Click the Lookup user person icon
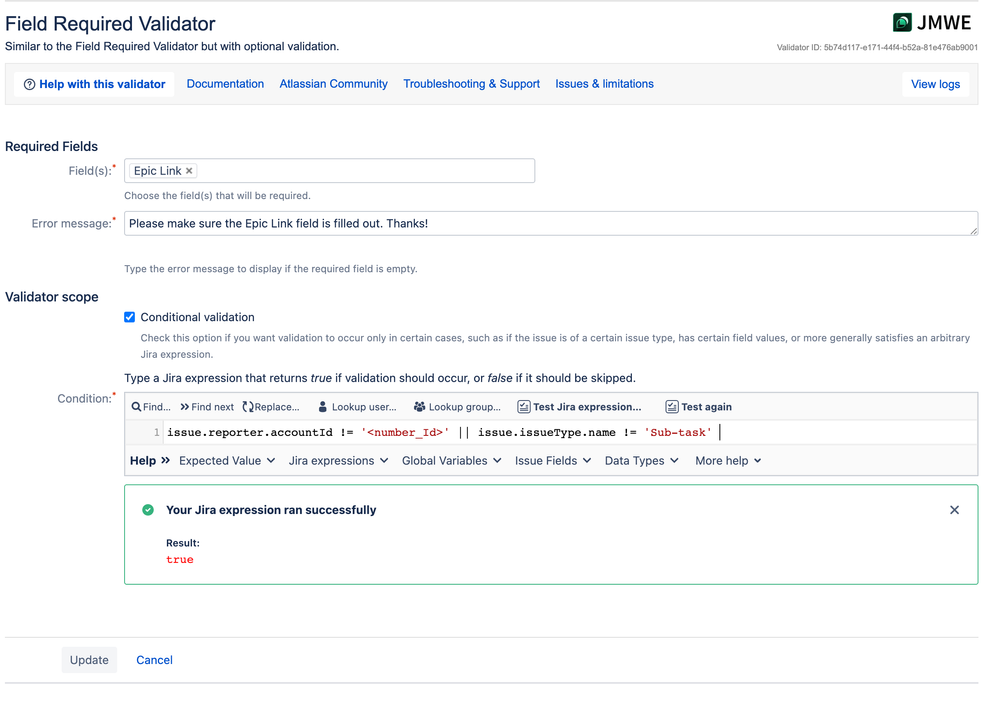The image size is (999, 704). 322,406
